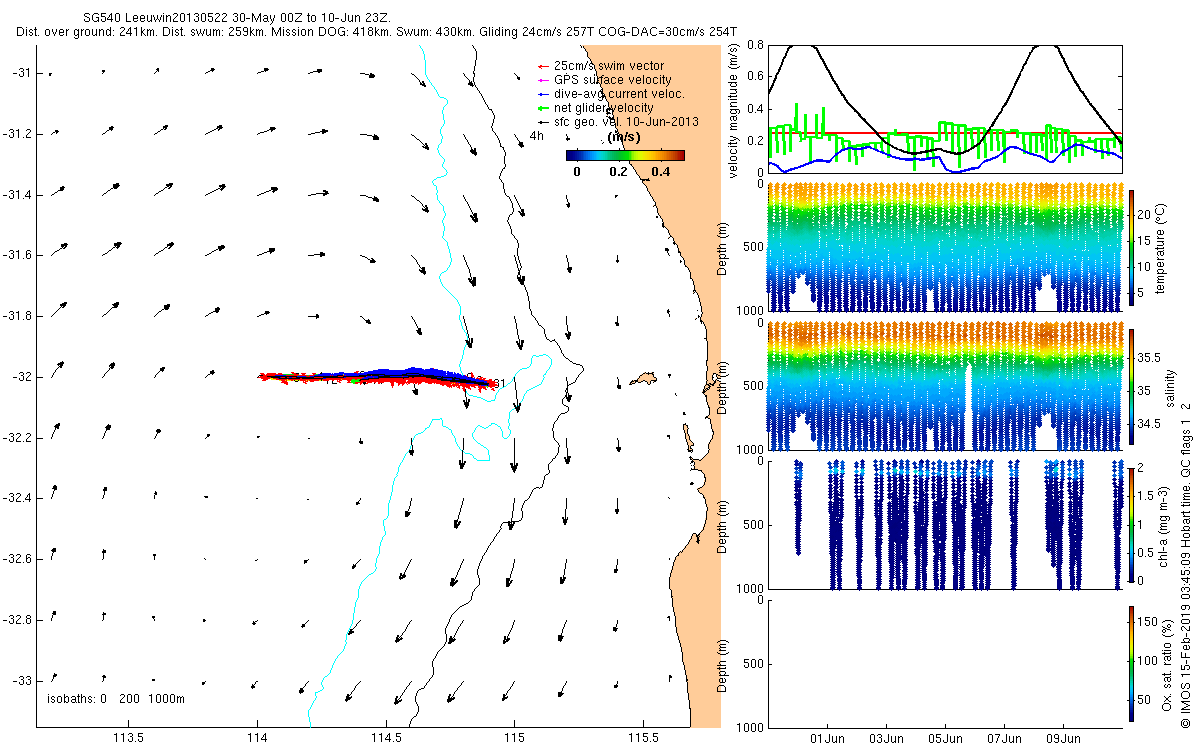Click the map longitude tick '114'
Screen dimensions: 1200x750
[257, 738]
